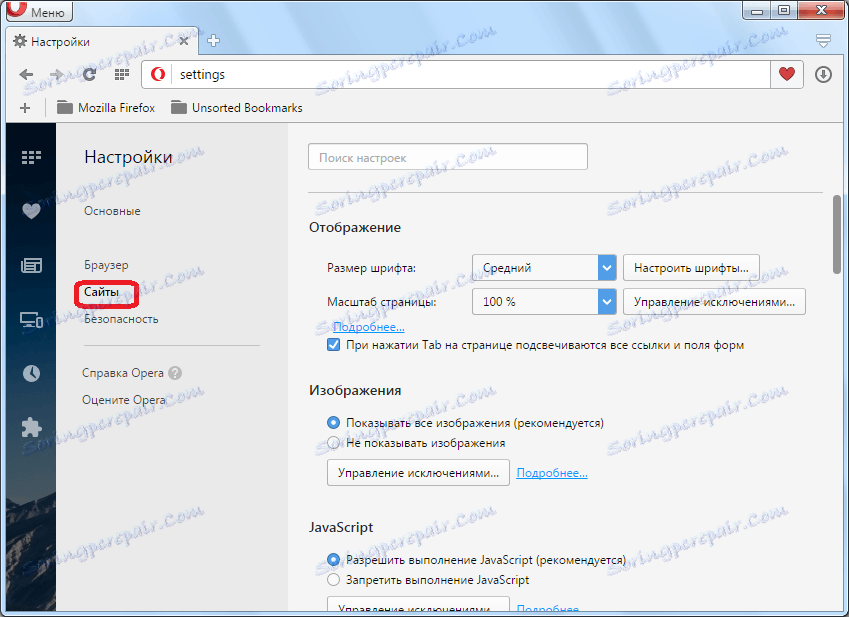Select the Основные settings section
Screen dimensions: 849x617
coord(112,211)
